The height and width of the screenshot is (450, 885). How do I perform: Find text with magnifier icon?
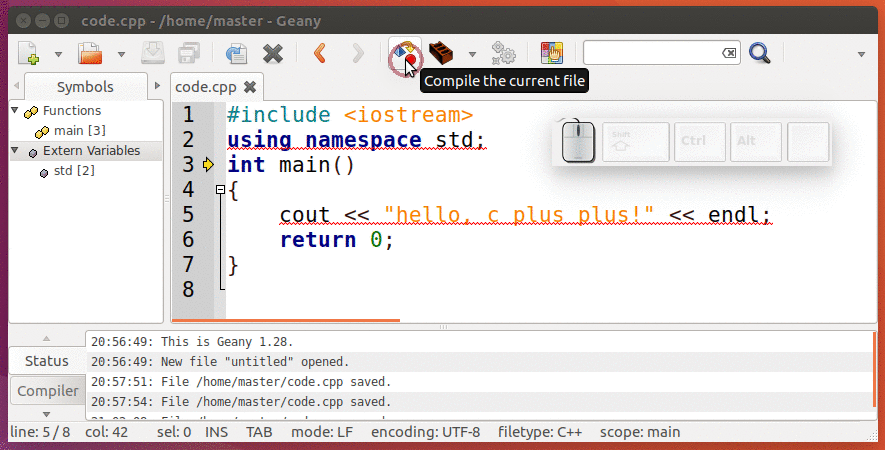click(x=760, y=53)
